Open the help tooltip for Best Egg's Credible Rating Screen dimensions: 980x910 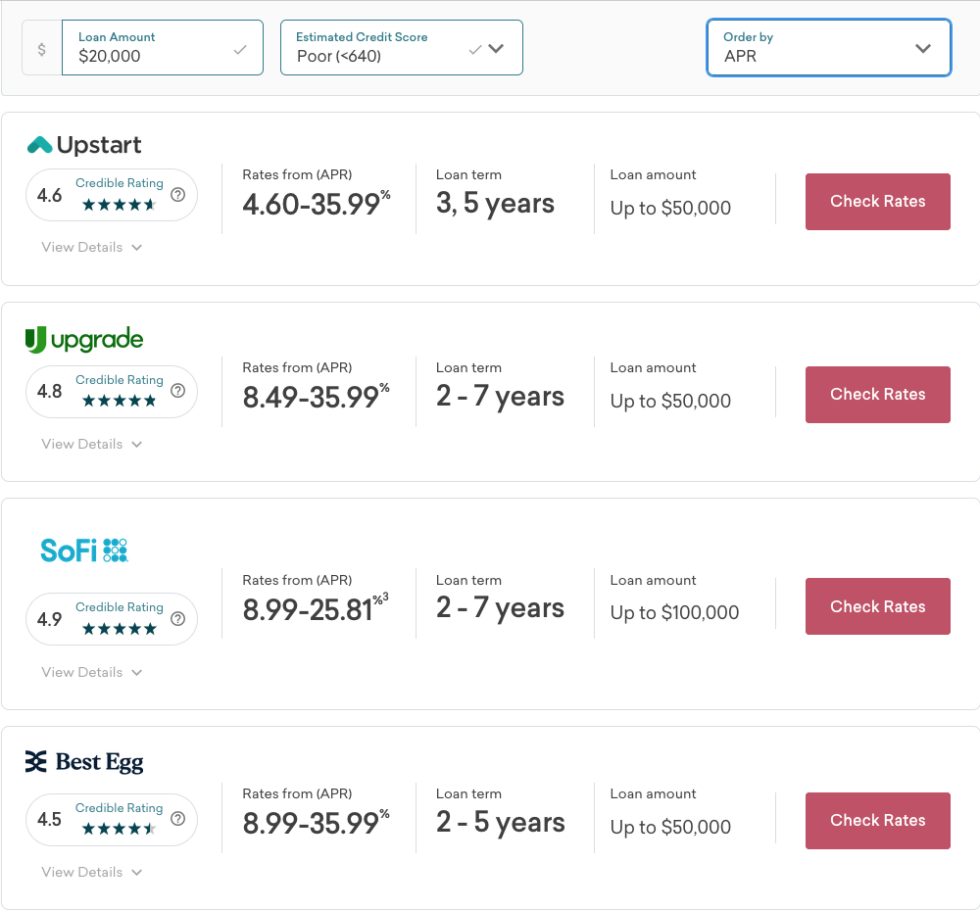coord(178,820)
